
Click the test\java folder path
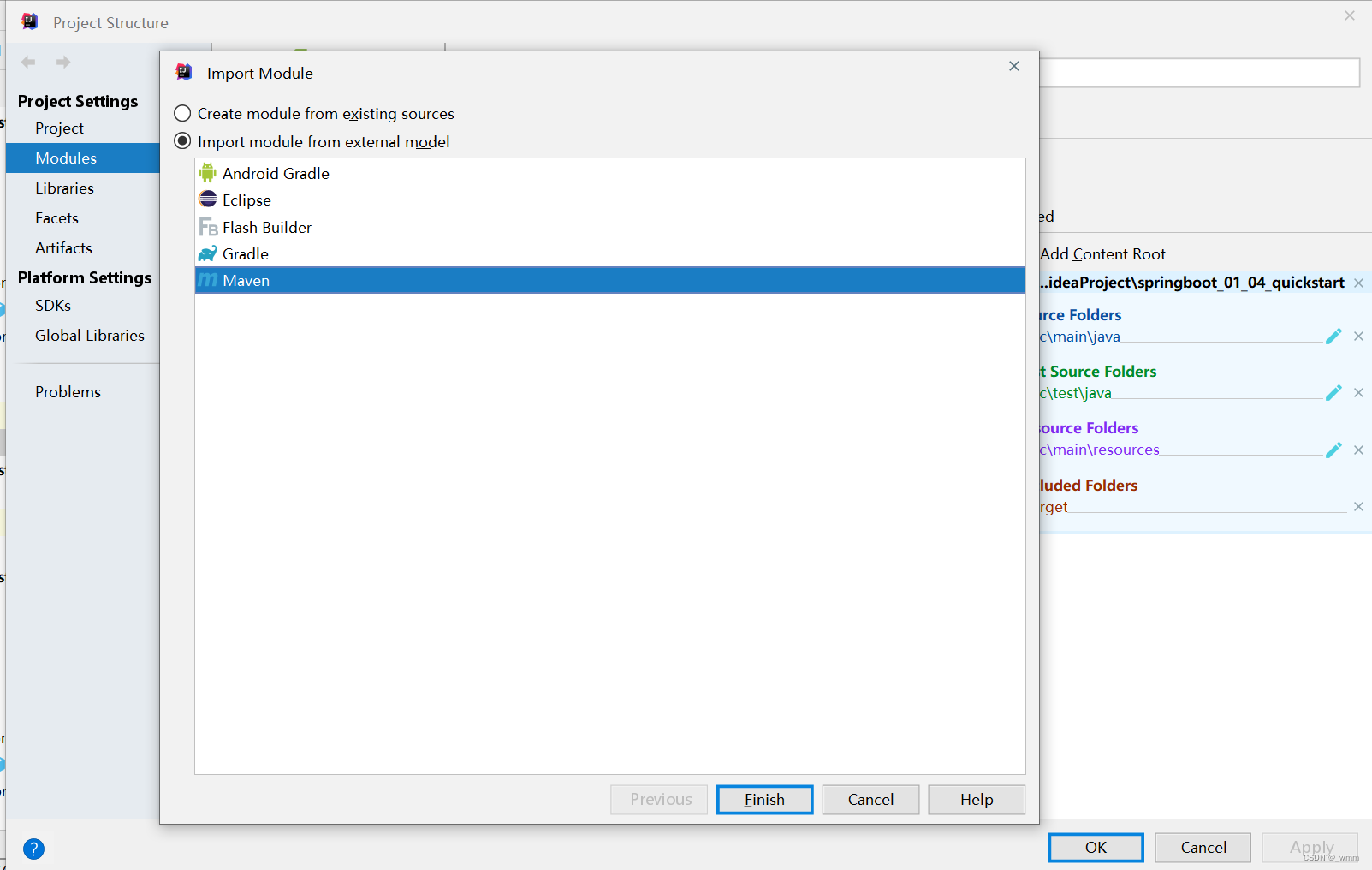(x=1076, y=393)
